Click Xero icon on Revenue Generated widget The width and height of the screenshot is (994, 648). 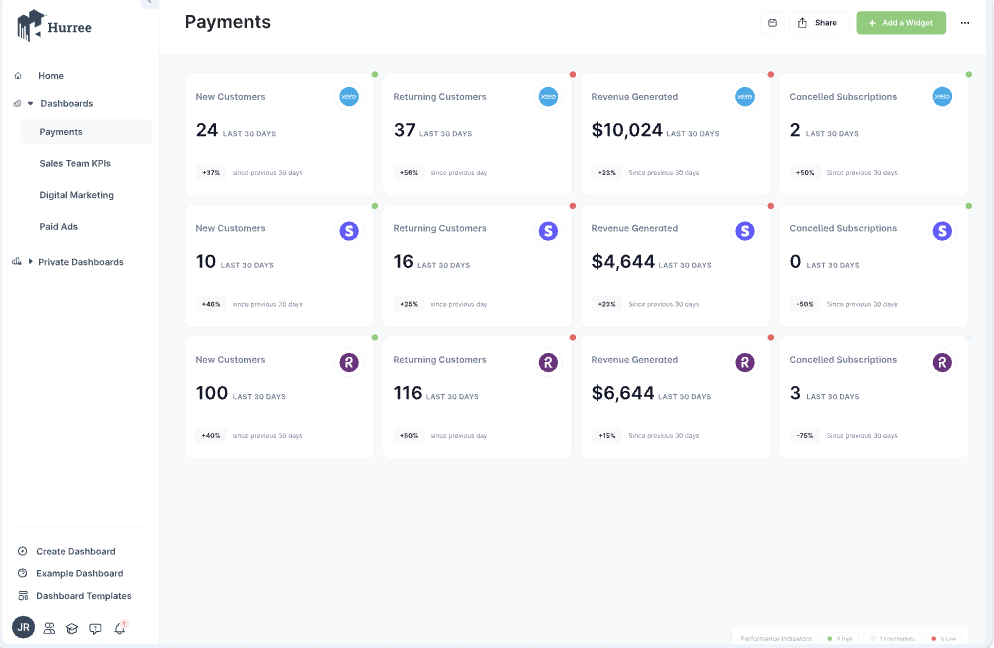click(745, 97)
